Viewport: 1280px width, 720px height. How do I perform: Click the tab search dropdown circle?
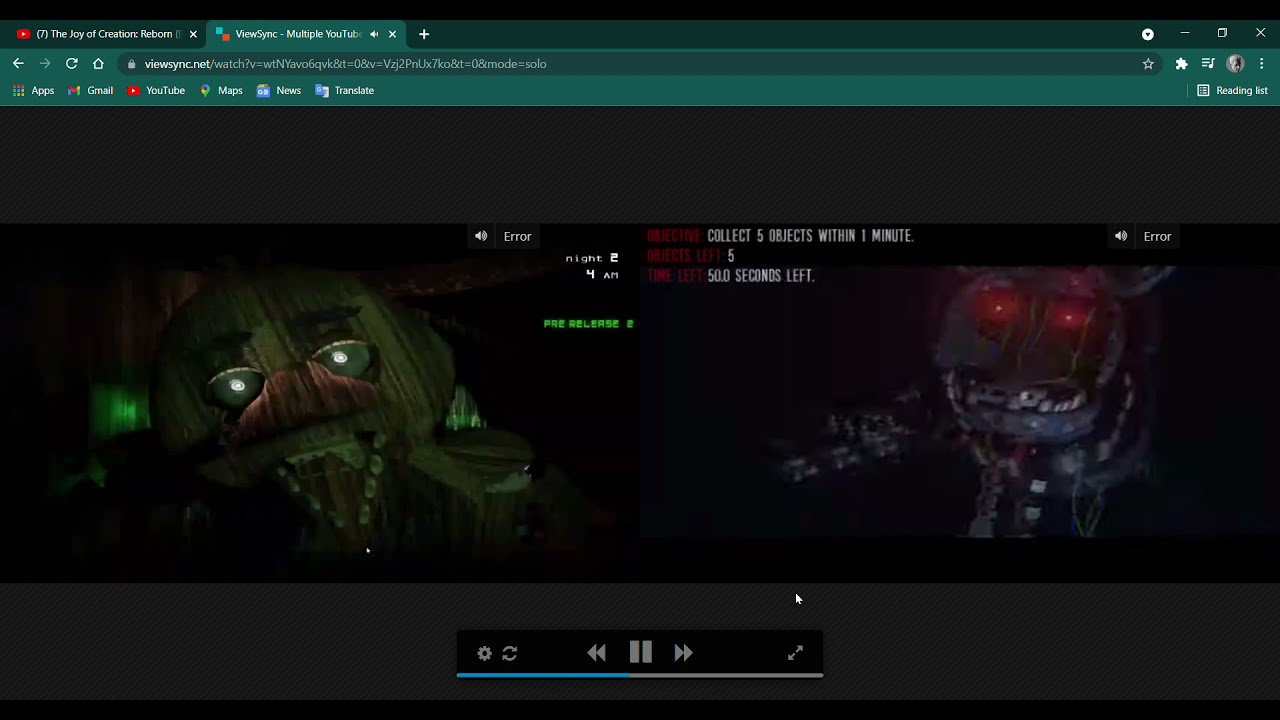[x=1148, y=34]
